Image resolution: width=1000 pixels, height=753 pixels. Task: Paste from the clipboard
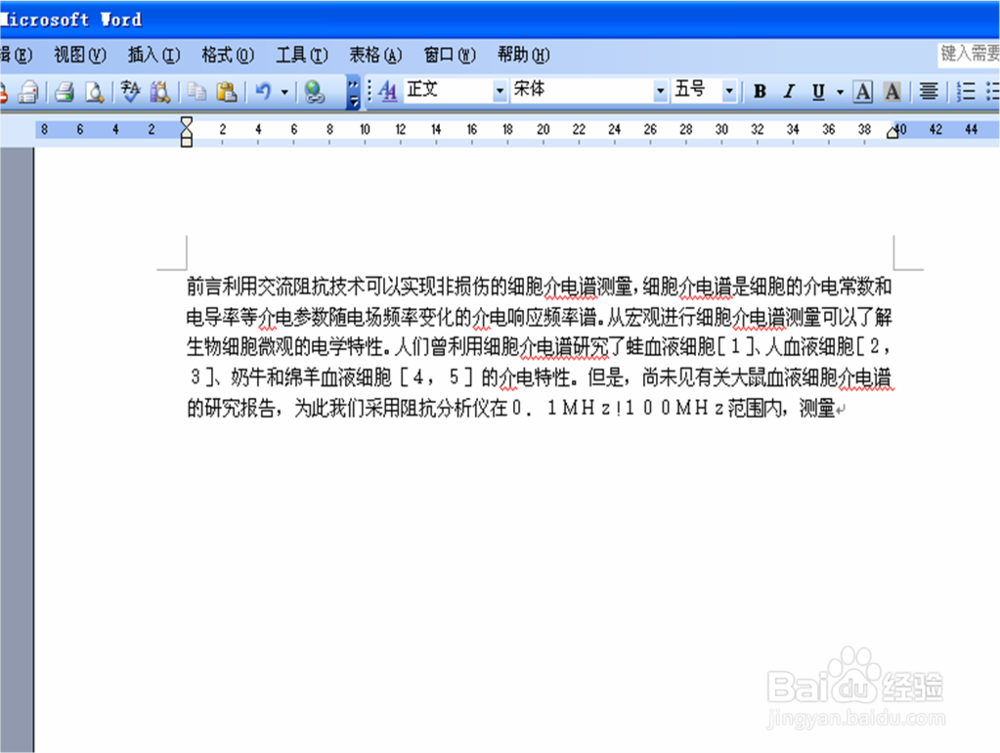(x=226, y=91)
